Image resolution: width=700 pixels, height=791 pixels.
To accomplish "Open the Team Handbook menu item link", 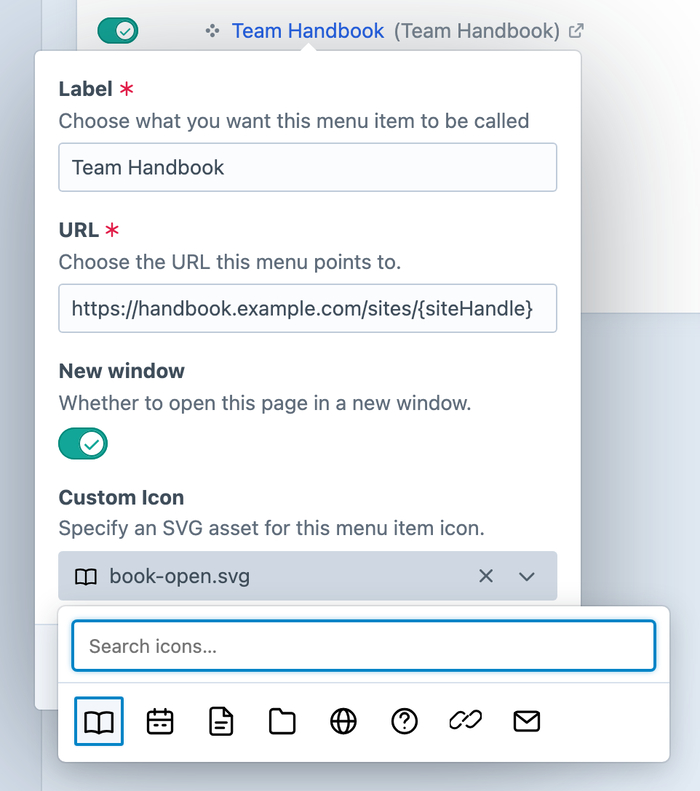I will point(308,31).
